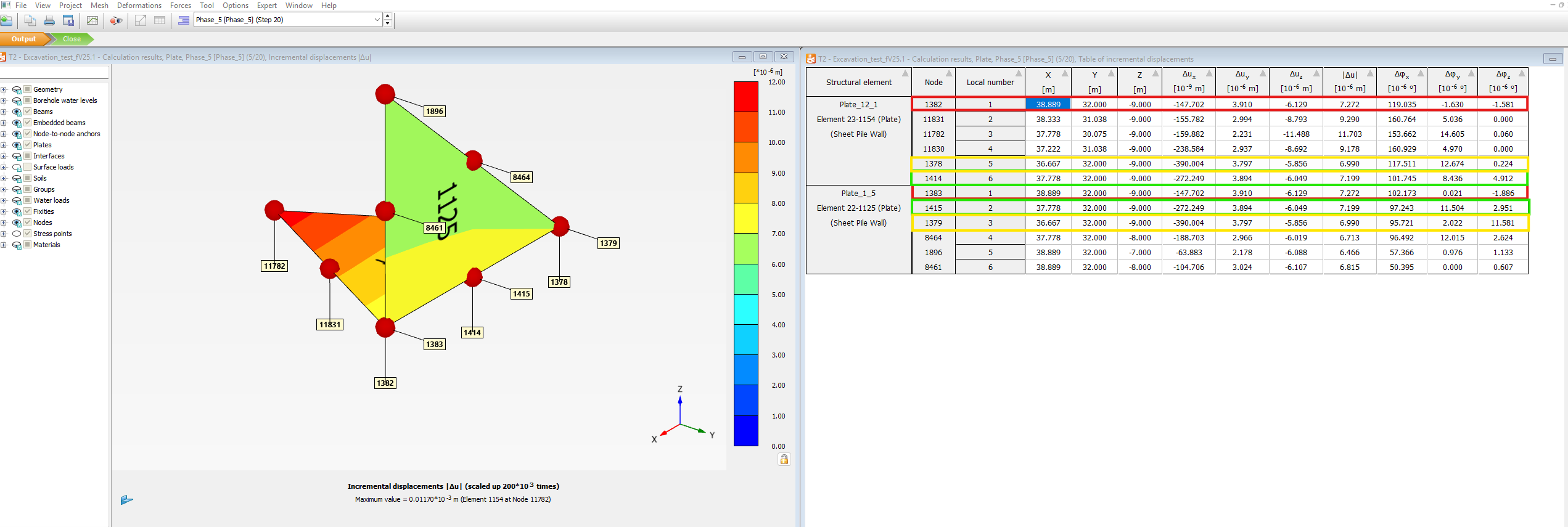Click the purple lines report icon
This screenshot has width=1568, height=527.
click(184, 20)
